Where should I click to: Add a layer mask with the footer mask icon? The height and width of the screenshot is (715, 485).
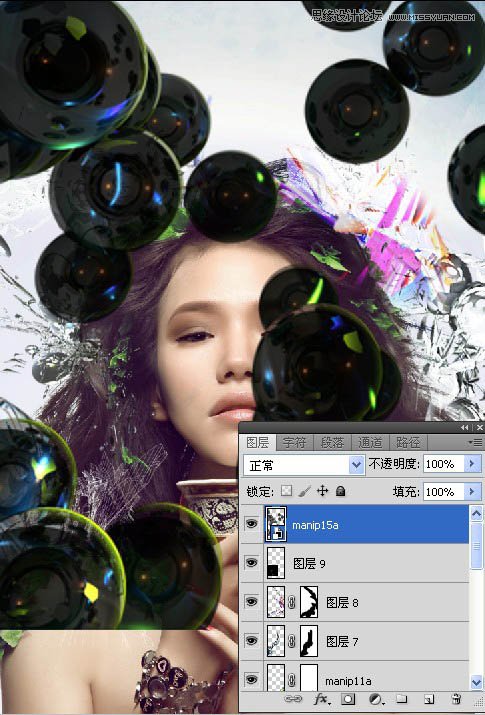click(x=348, y=699)
